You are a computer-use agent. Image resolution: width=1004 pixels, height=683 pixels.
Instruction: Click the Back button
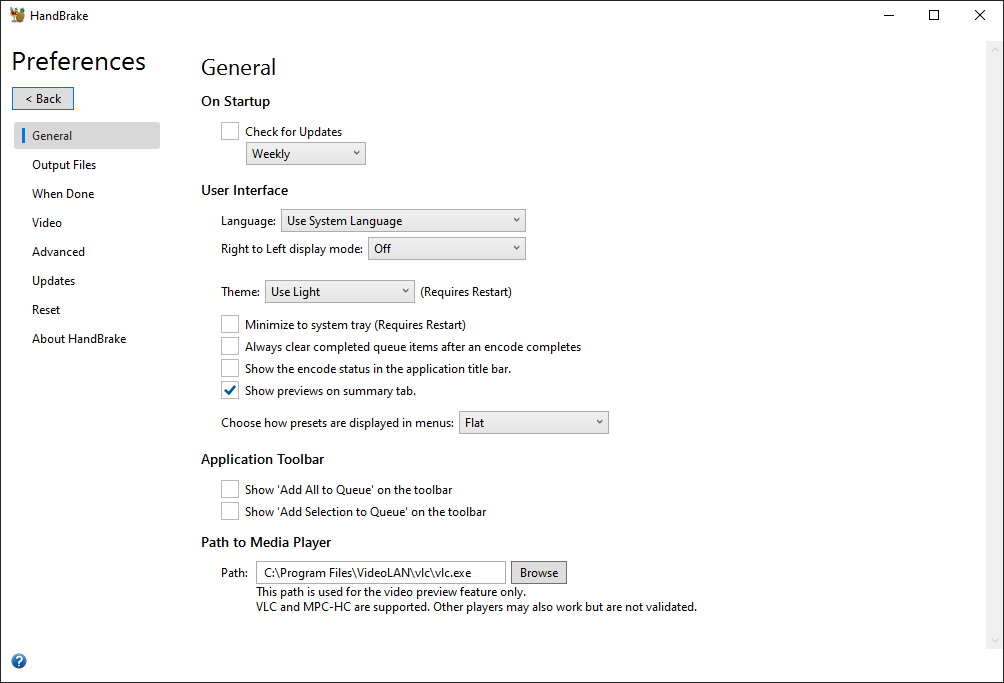tap(43, 99)
